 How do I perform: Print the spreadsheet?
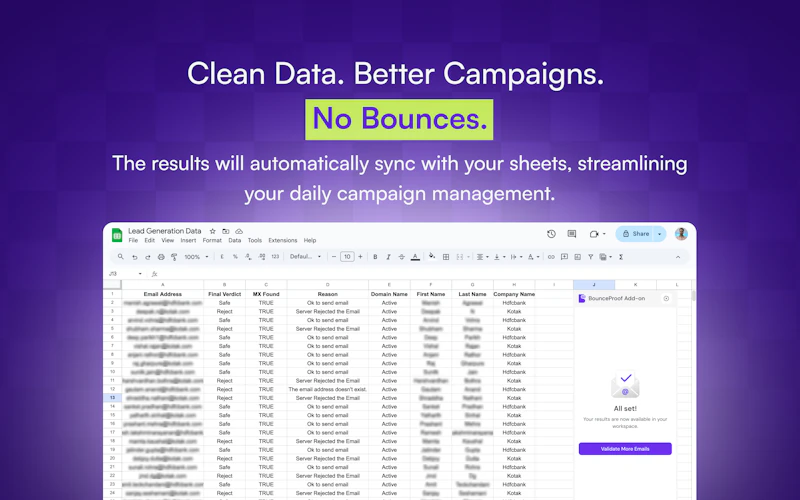[x=161, y=257]
